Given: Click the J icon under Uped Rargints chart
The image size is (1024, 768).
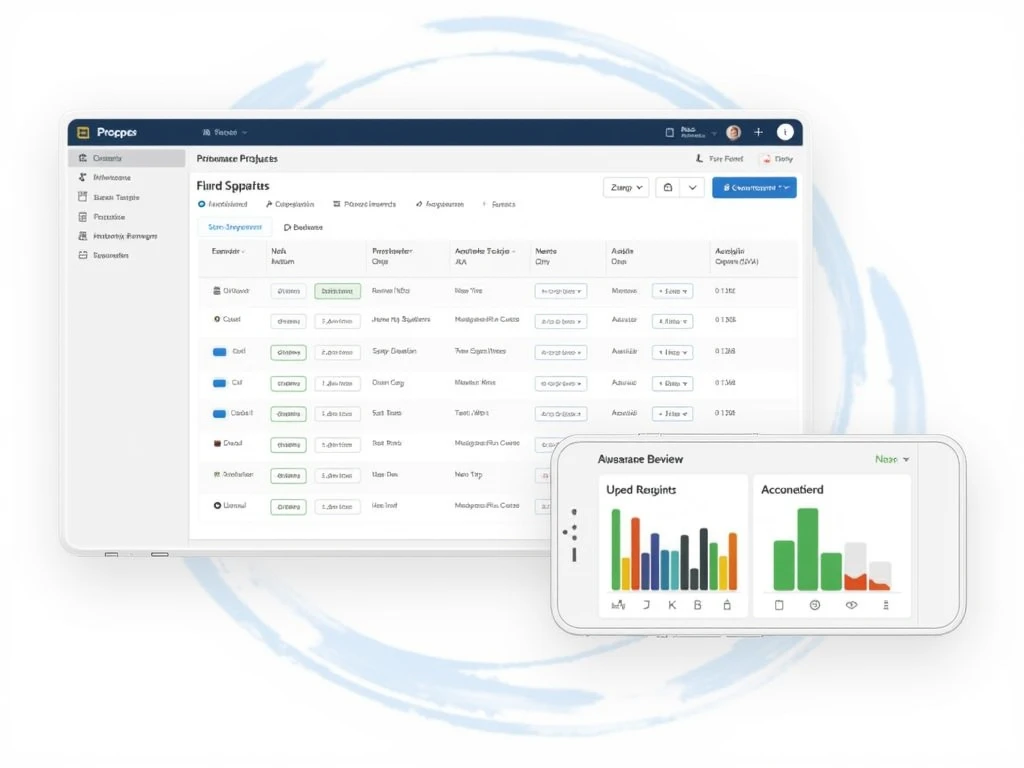Looking at the screenshot, I should [x=646, y=605].
